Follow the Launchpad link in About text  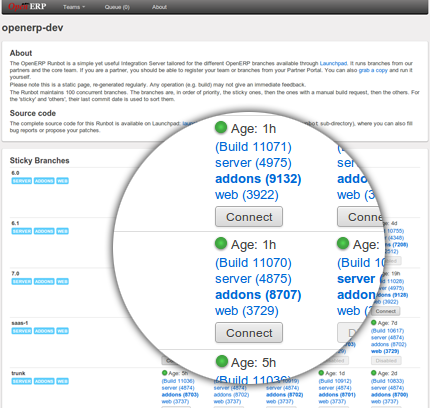pyautogui.click(x=333, y=63)
